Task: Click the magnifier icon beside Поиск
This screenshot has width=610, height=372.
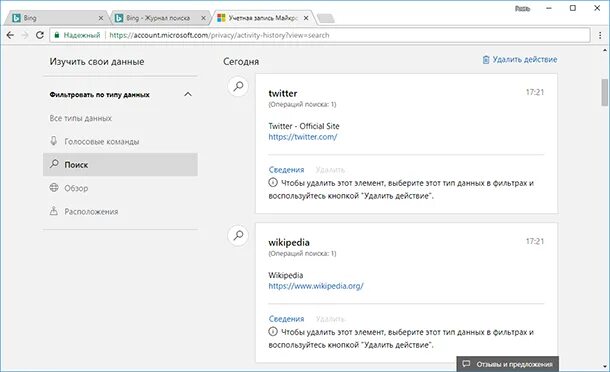Action: point(54,164)
